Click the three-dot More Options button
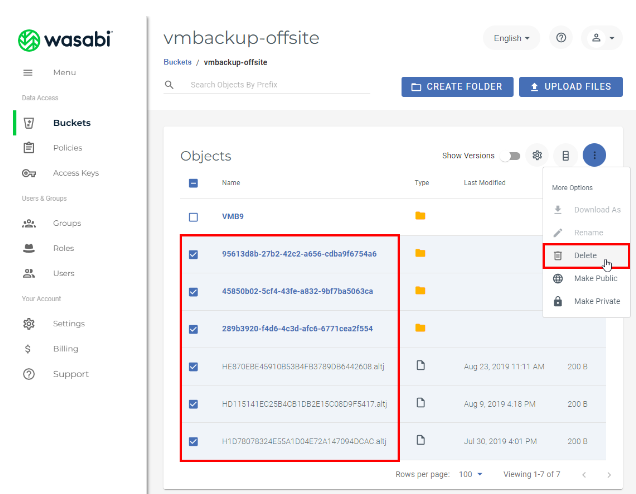 [x=594, y=155]
